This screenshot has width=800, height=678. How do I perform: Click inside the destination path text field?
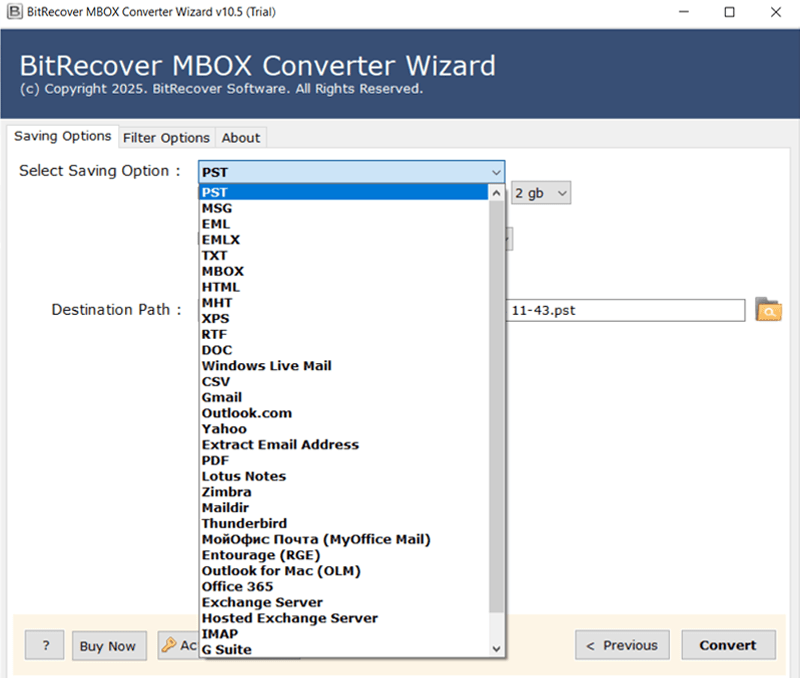pyautogui.click(x=625, y=310)
